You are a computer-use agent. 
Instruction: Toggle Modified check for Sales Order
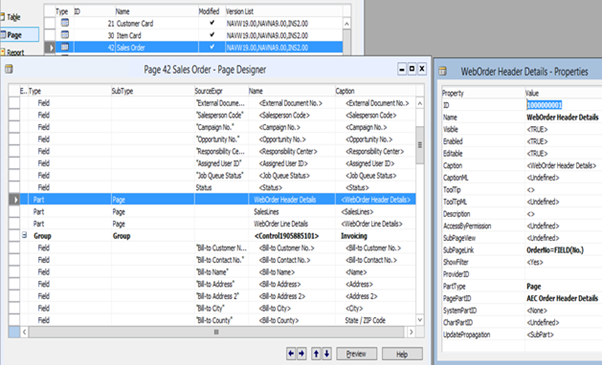click(x=212, y=47)
